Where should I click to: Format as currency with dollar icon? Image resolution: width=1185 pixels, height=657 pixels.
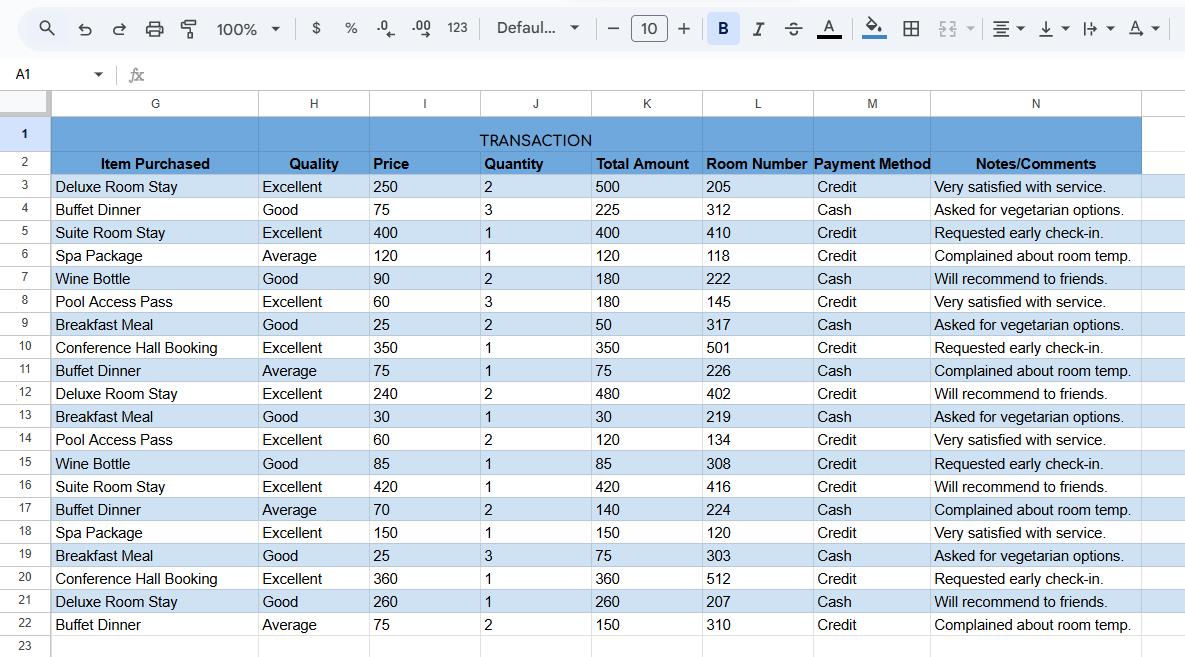point(316,28)
